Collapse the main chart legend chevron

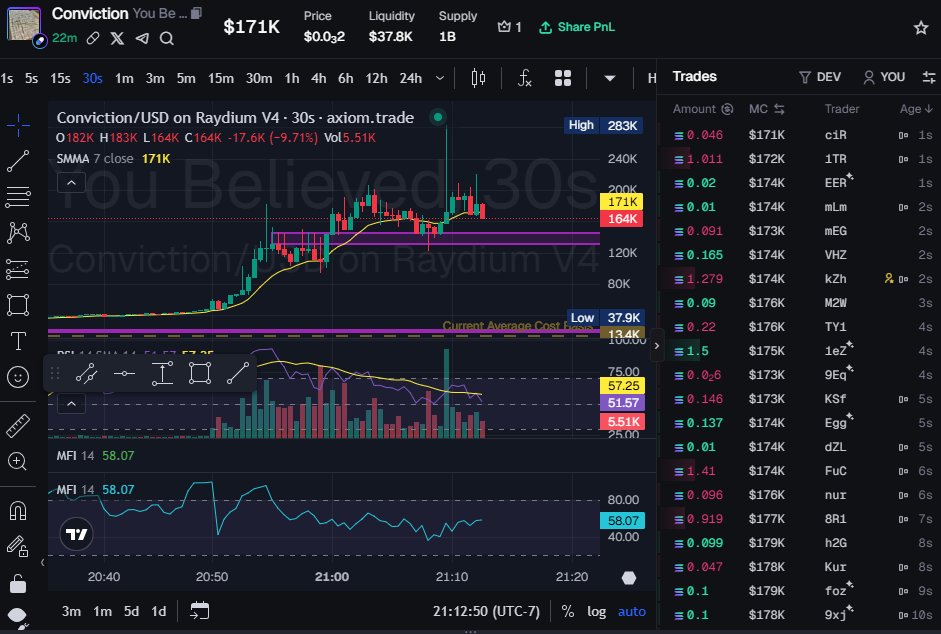71,183
